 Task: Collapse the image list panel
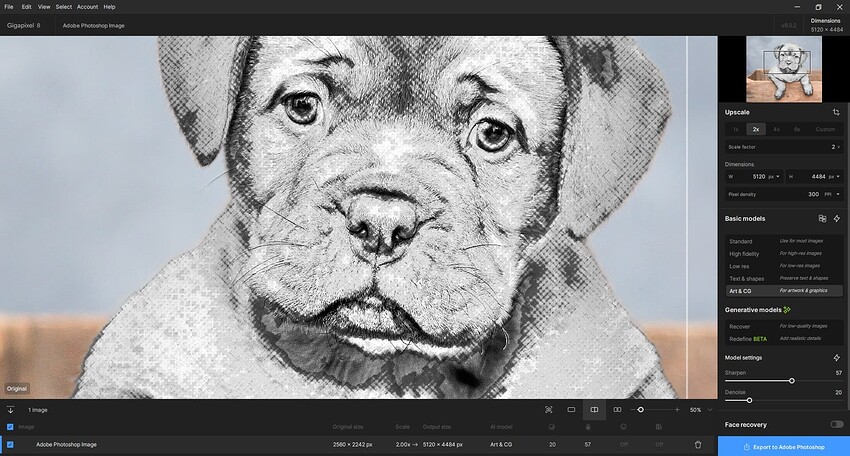pyautogui.click(x=10, y=409)
